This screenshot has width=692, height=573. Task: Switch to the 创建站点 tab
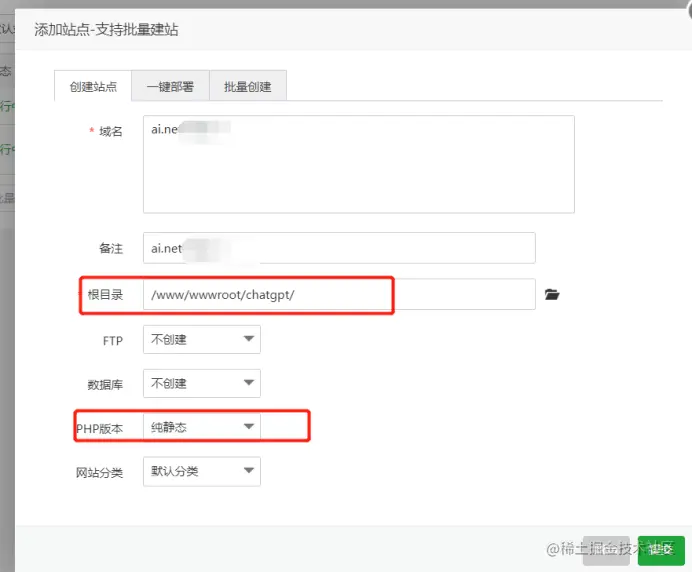tap(93, 86)
